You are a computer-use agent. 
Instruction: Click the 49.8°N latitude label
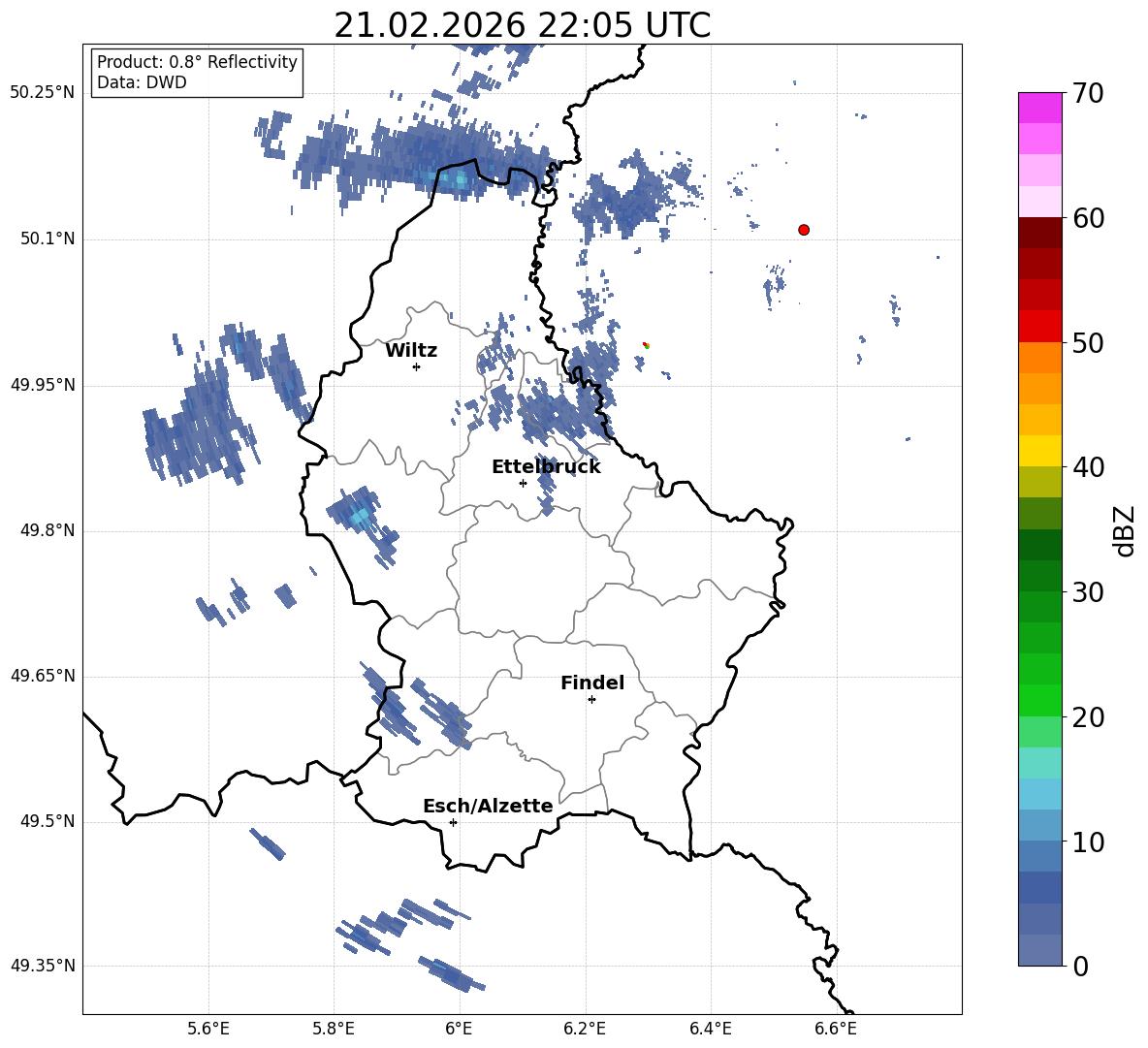click(48, 530)
